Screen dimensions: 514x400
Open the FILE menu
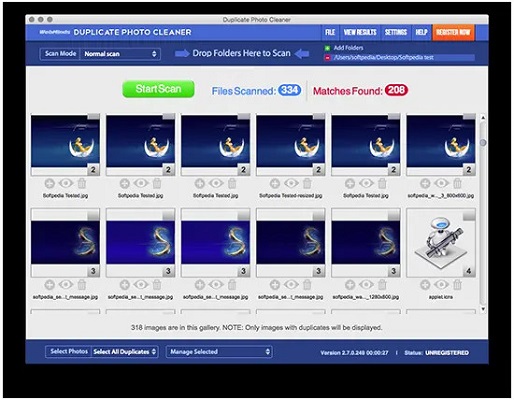tap(330, 32)
